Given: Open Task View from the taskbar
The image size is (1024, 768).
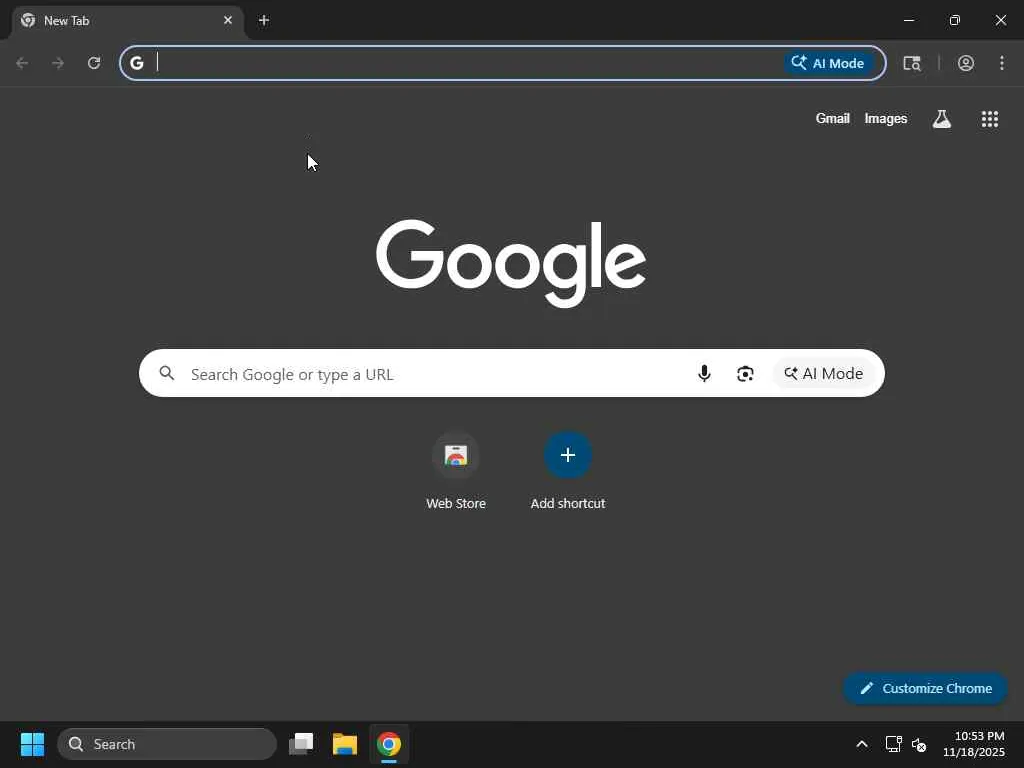Looking at the screenshot, I should tap(301, 744).
